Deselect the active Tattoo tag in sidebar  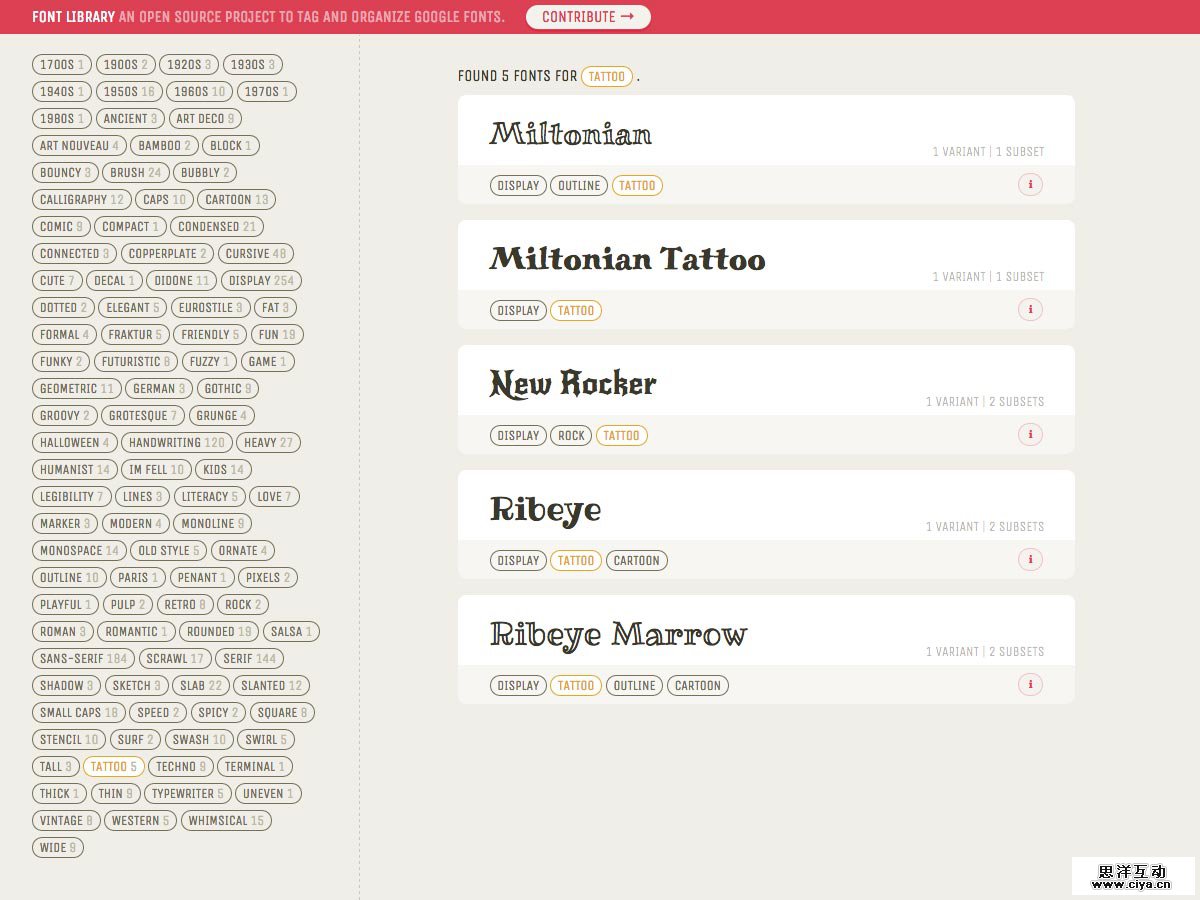tap(113, 767)
